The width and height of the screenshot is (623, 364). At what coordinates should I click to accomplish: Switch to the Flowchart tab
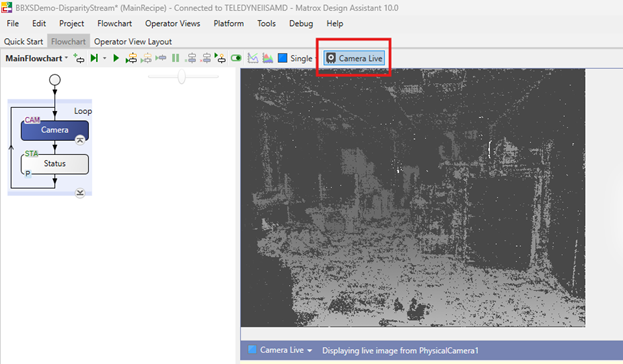click(x=68, y=41)
